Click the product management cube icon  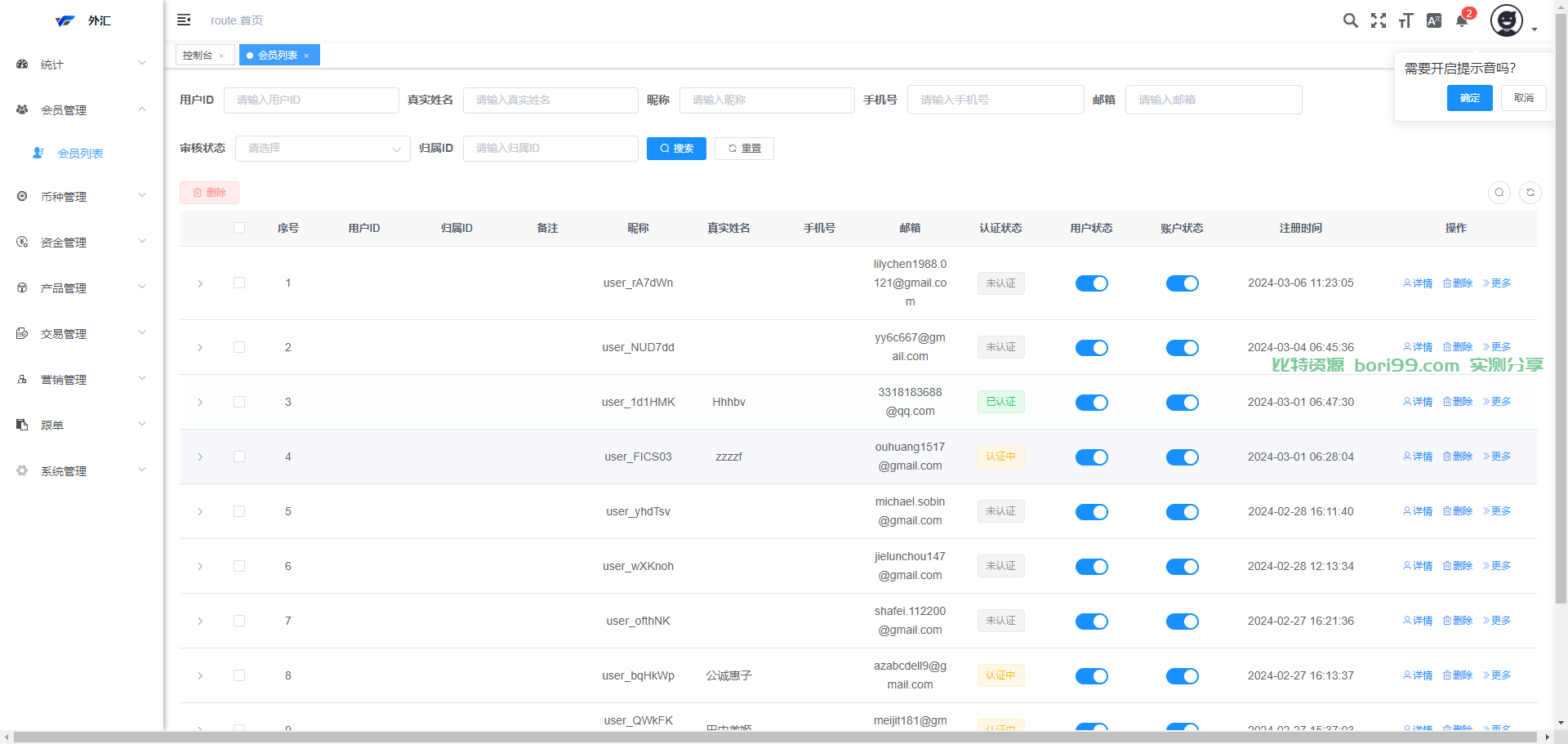(22, 287)
